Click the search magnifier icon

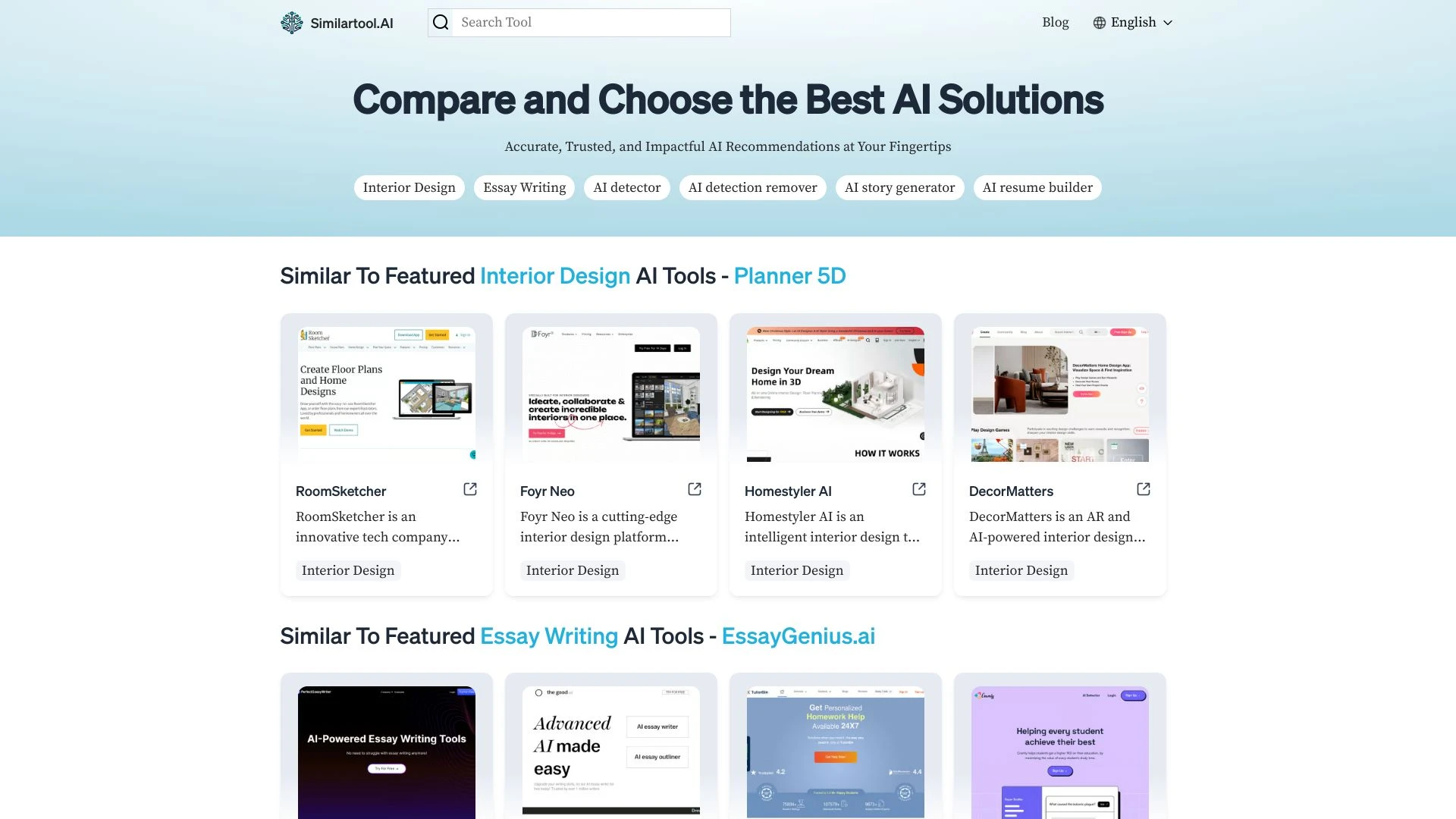pos(440,22)
